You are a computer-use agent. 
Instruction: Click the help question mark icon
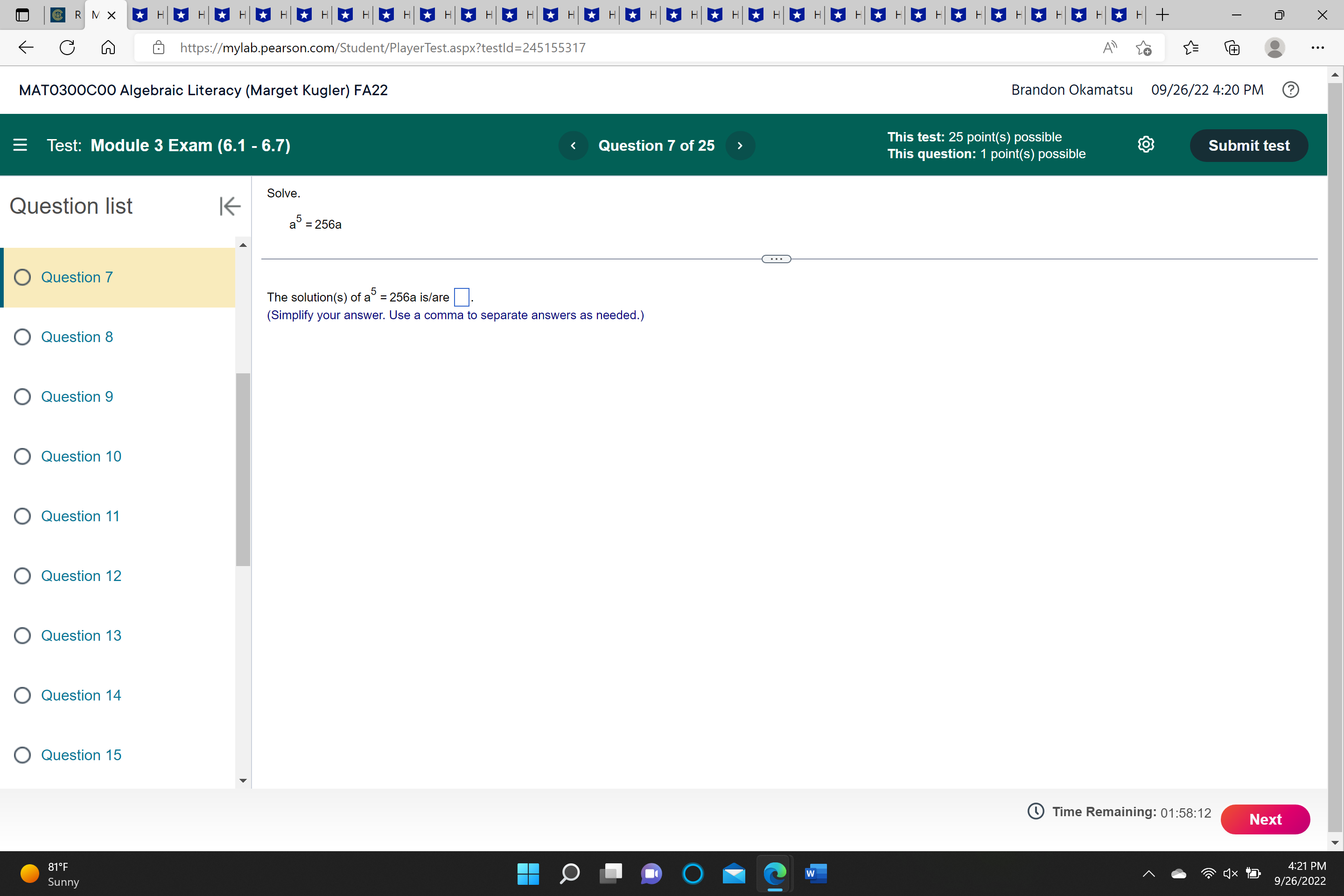pos(1290,90)
